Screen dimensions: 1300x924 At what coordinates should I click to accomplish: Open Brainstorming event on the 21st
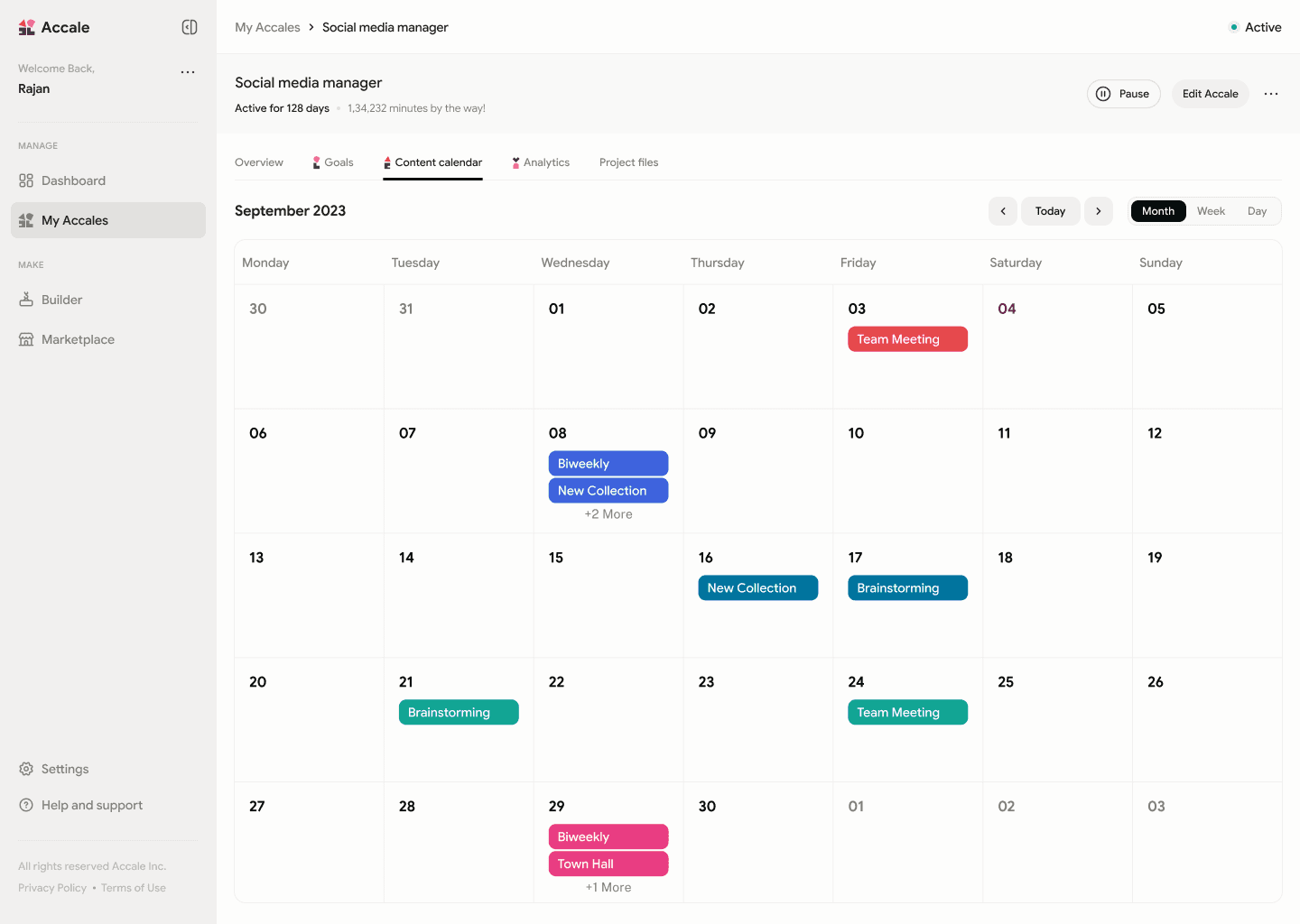(x=459, y=713)
